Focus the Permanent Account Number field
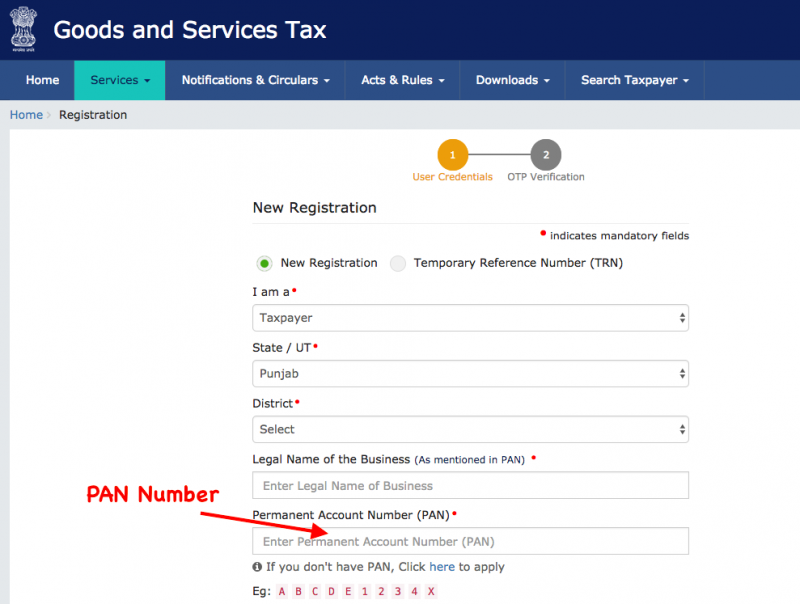800x604 pixels. (x=470, y=541)
